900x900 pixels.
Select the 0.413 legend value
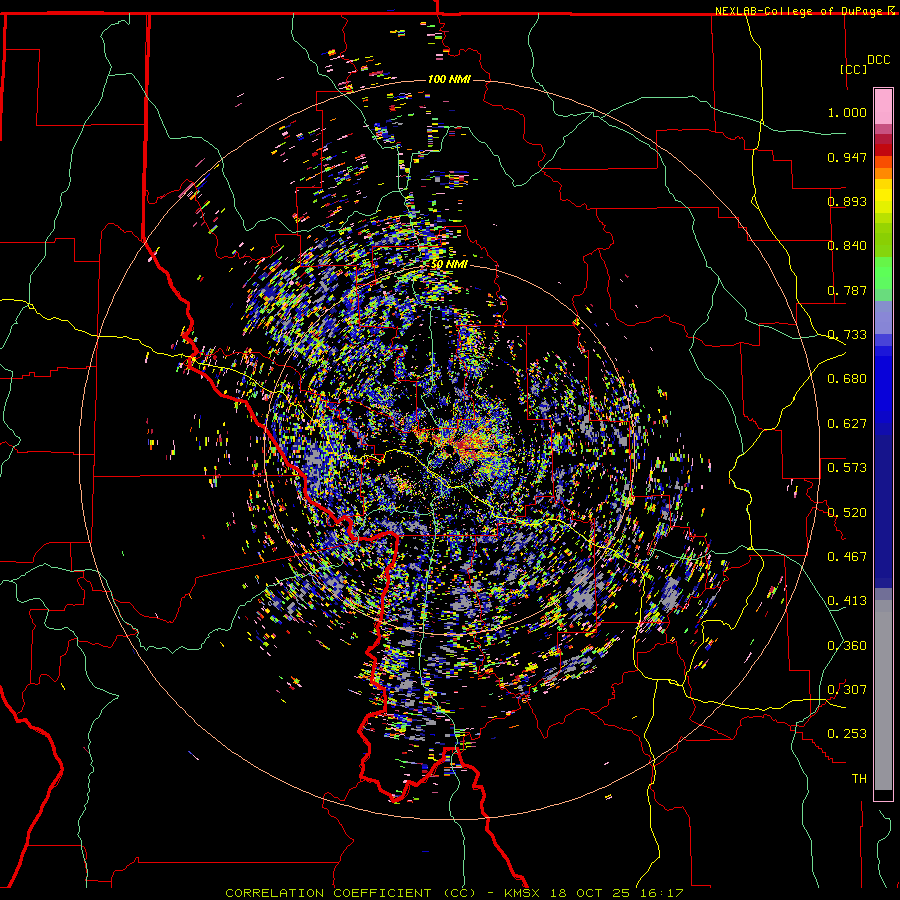click(847, 601)
